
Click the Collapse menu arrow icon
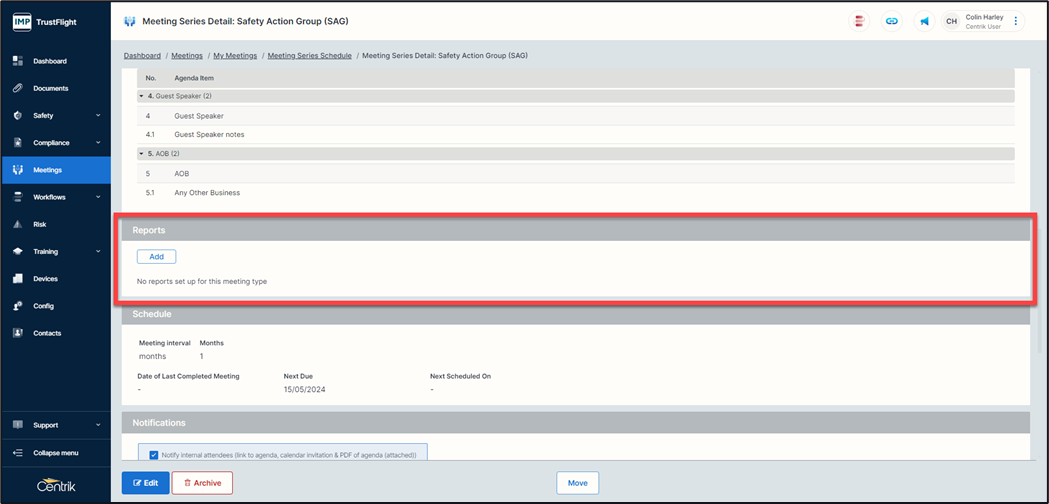(x=18, y=453)
